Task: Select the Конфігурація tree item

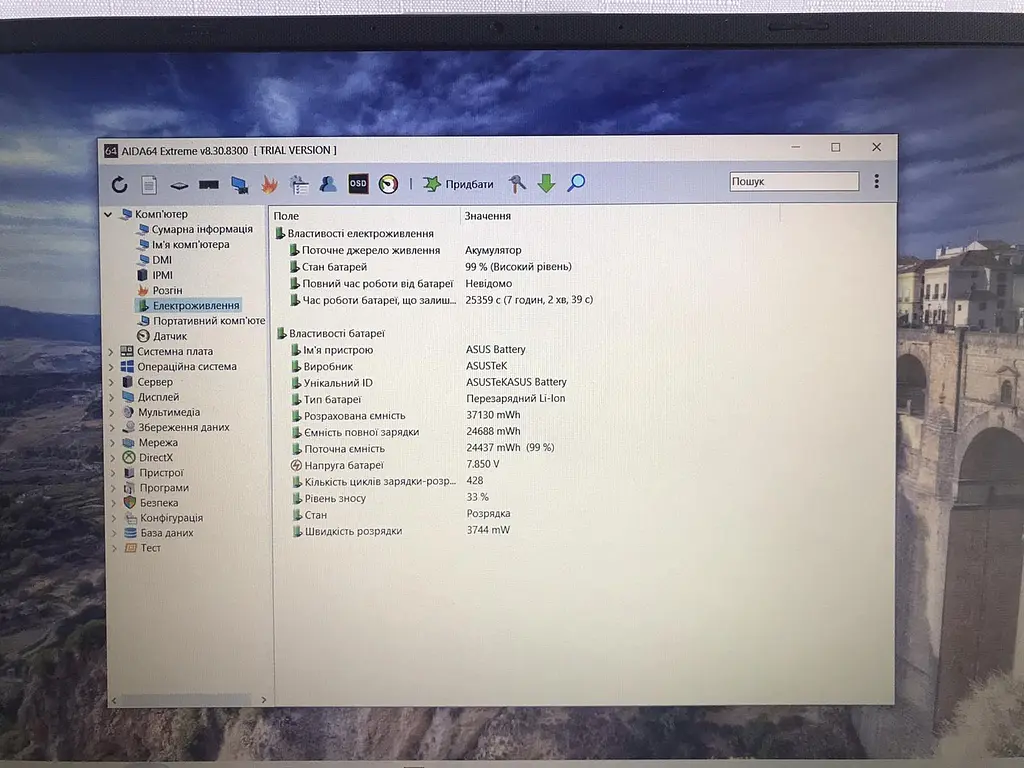Action: coord(171,518)
